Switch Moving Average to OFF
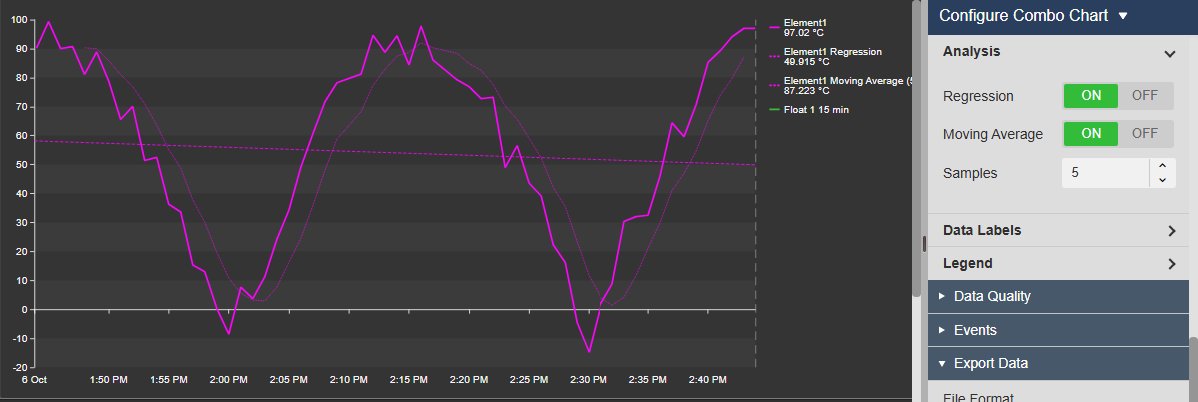This screenshot has height=402, width=1198. click(1145, 134)
